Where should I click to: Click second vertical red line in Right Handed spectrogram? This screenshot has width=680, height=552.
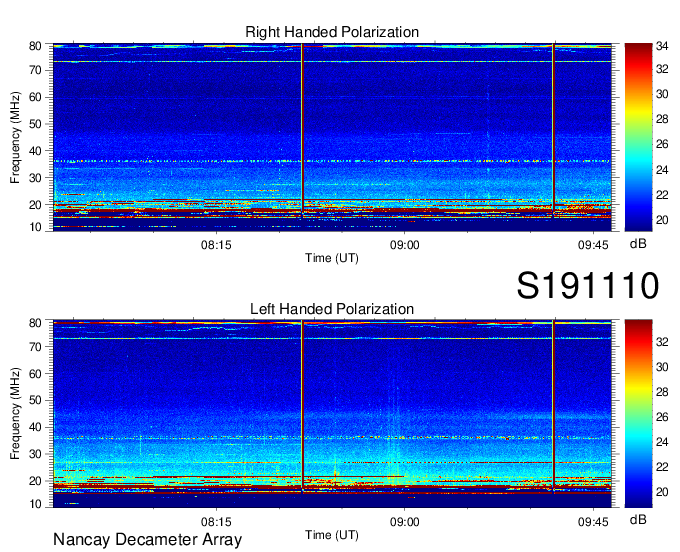(x=553, y=129)
